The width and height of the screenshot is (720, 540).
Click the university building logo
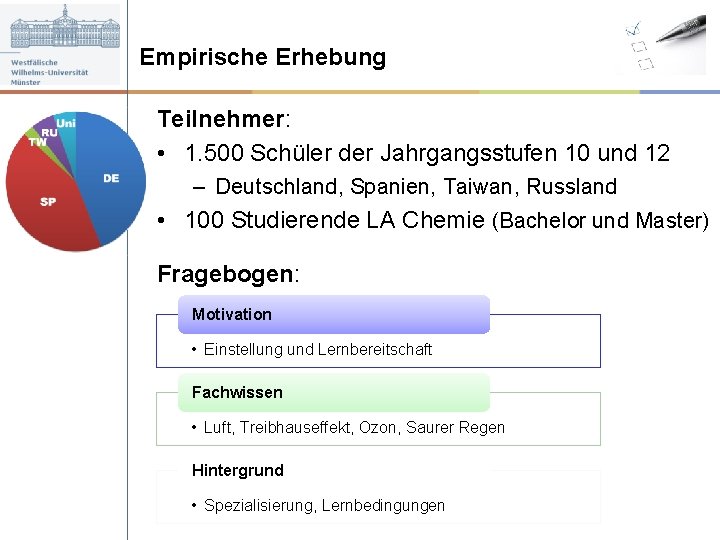click(x=65, y=28)
